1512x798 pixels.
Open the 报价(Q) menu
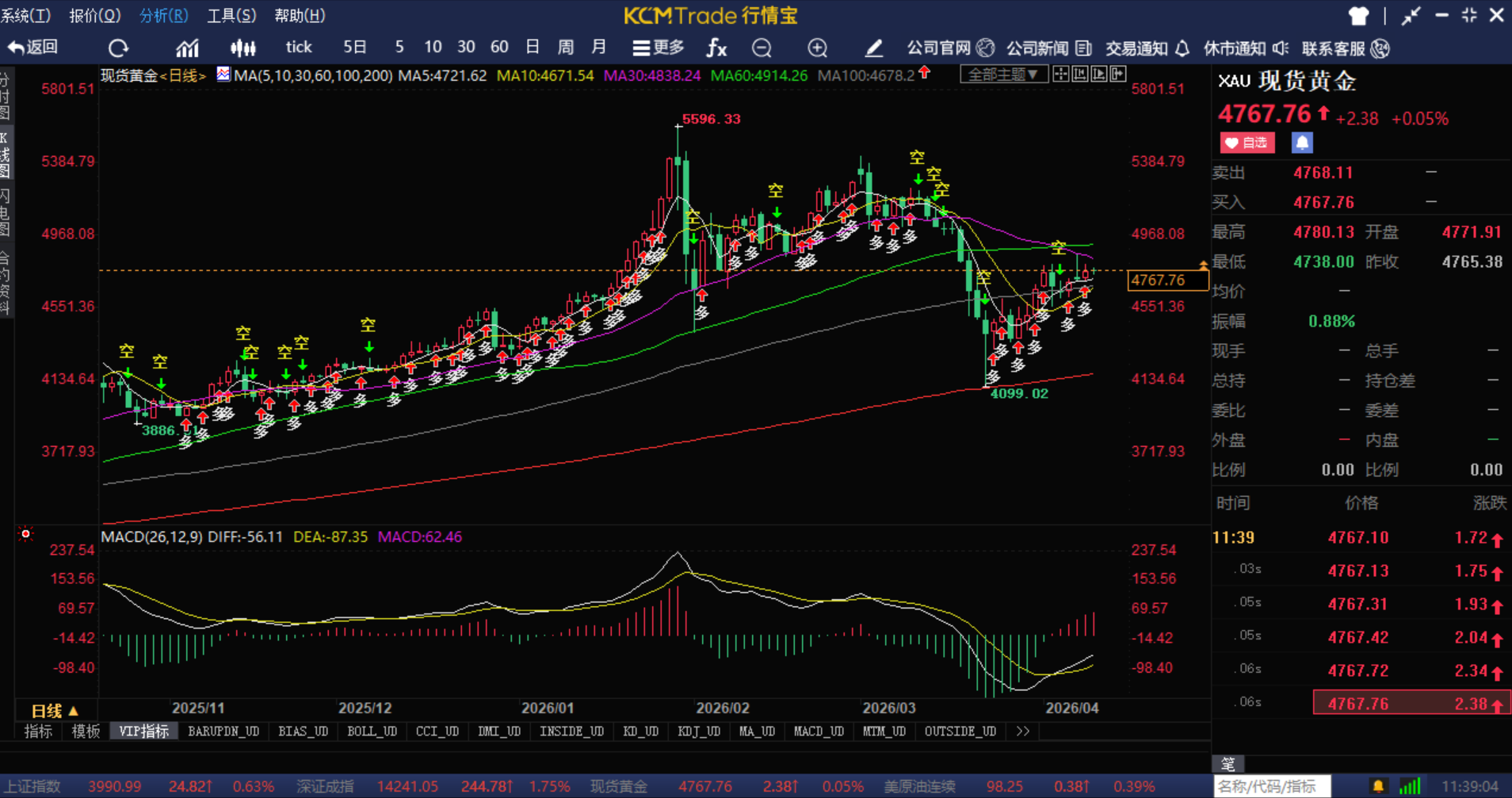point(95,15)
